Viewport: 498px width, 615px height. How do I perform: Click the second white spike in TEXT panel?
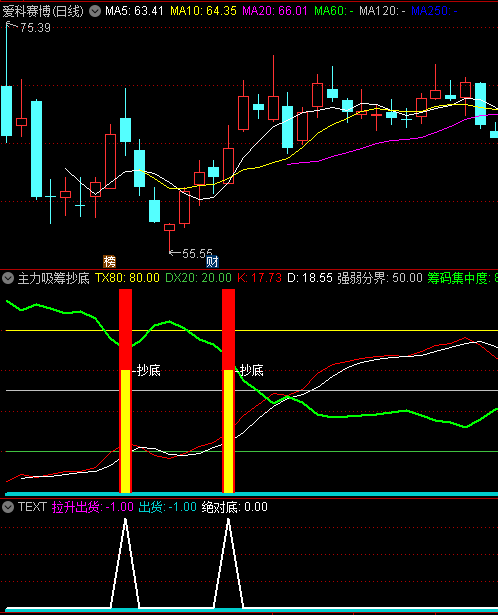coord(229,564)
